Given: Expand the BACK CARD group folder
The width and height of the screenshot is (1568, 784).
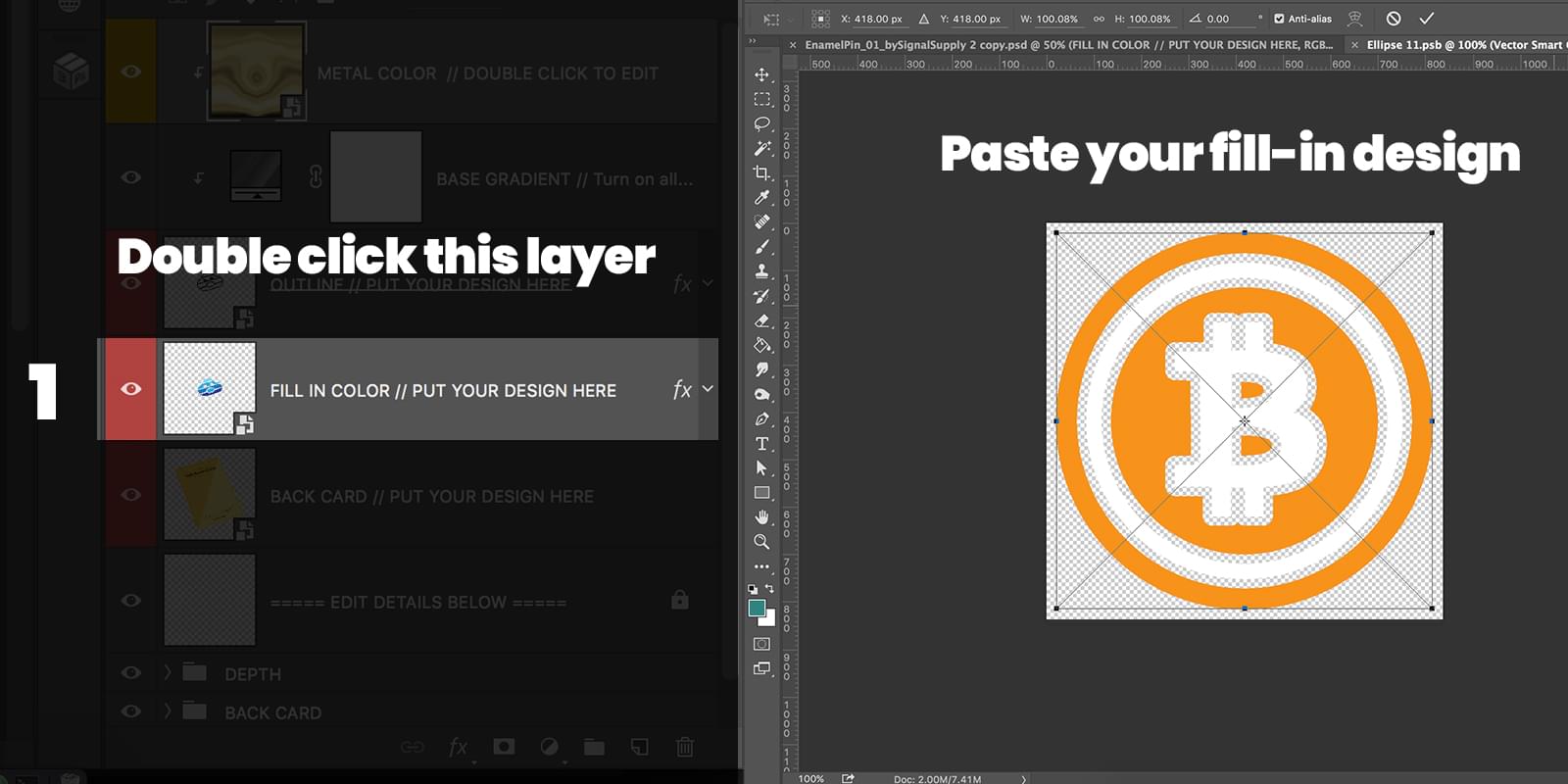Looking at the screenshot, I should coord(168,710).
